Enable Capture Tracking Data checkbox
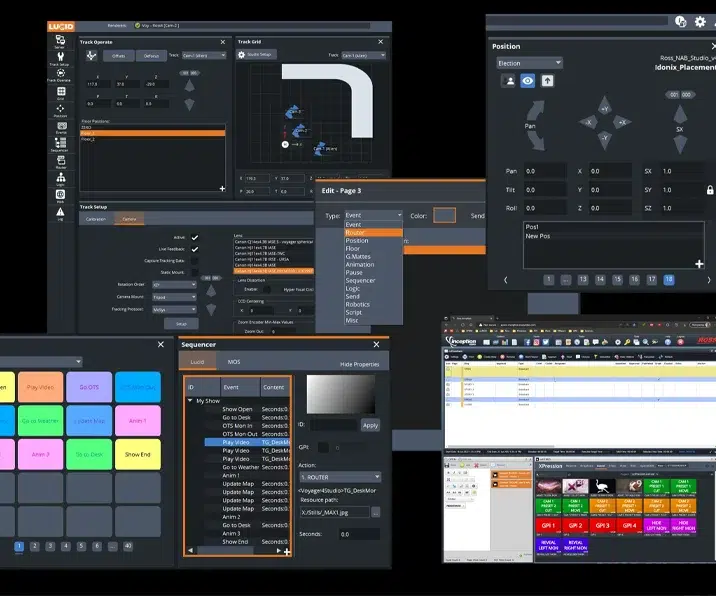Viewport: 716px width, 596px height. point(195,261)
